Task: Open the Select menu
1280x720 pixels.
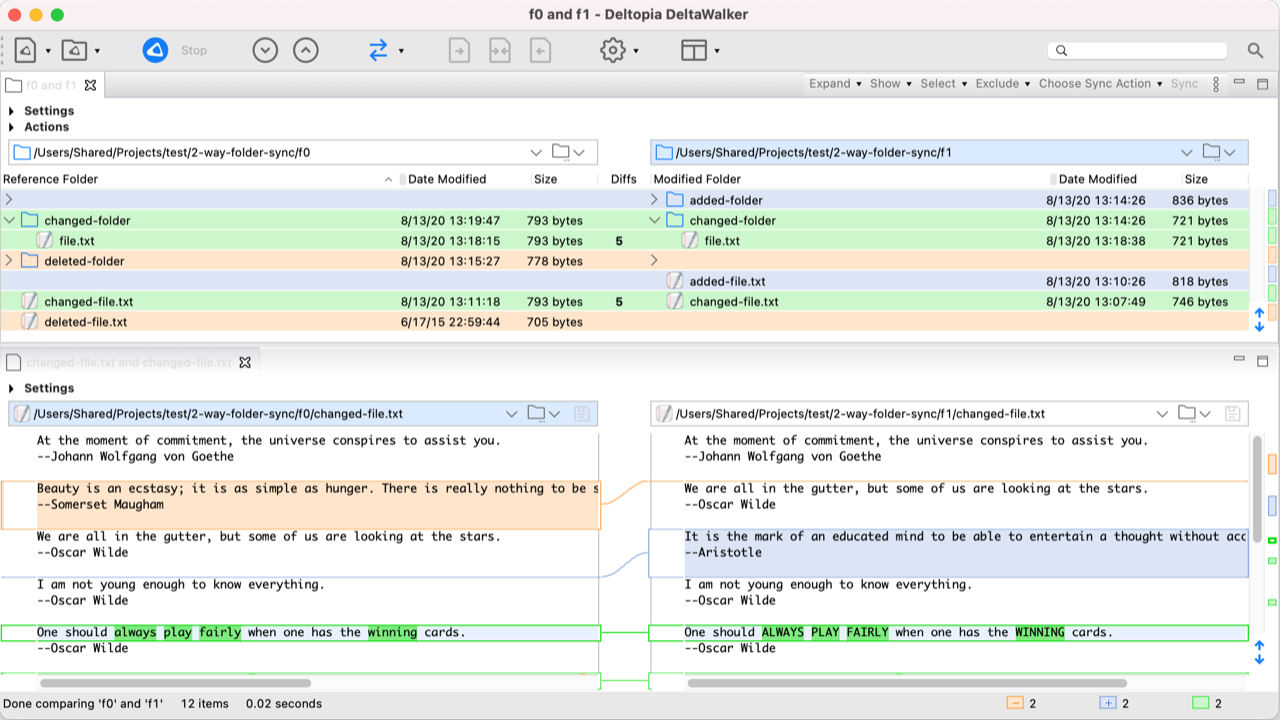Action: [944, 84]
